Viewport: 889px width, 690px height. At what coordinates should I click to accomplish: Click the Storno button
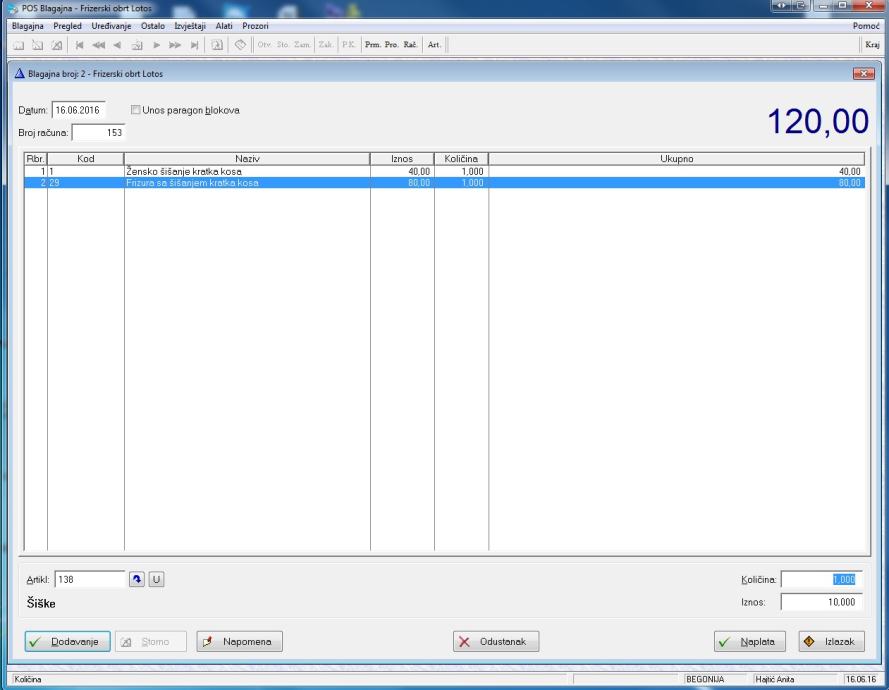[151, 641]
